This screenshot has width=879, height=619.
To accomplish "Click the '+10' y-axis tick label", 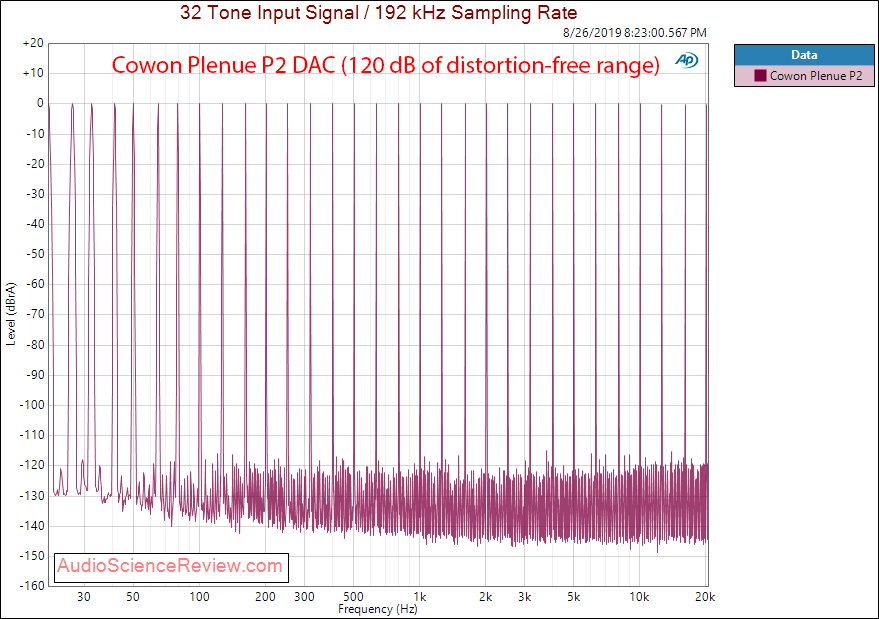I will click(x=33, y=73).
